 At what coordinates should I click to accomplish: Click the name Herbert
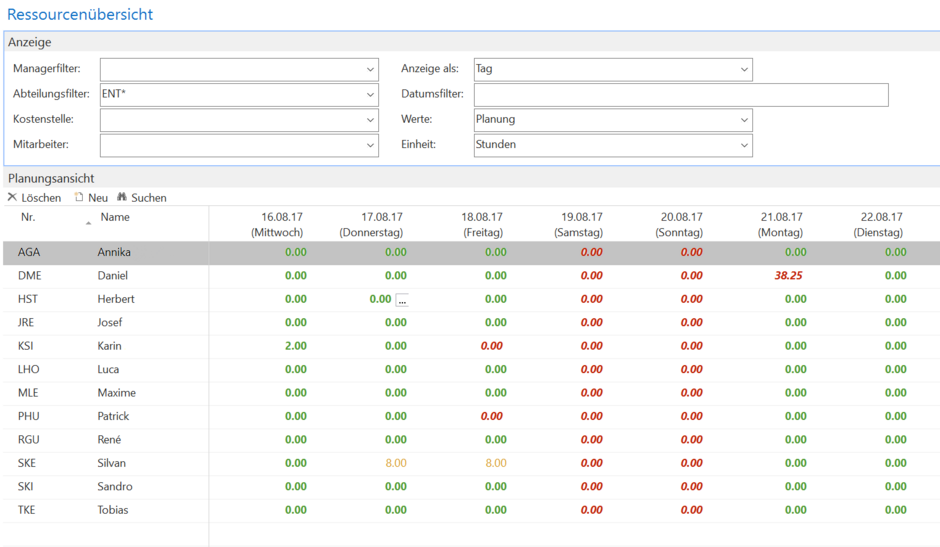[x=116, y=299]
